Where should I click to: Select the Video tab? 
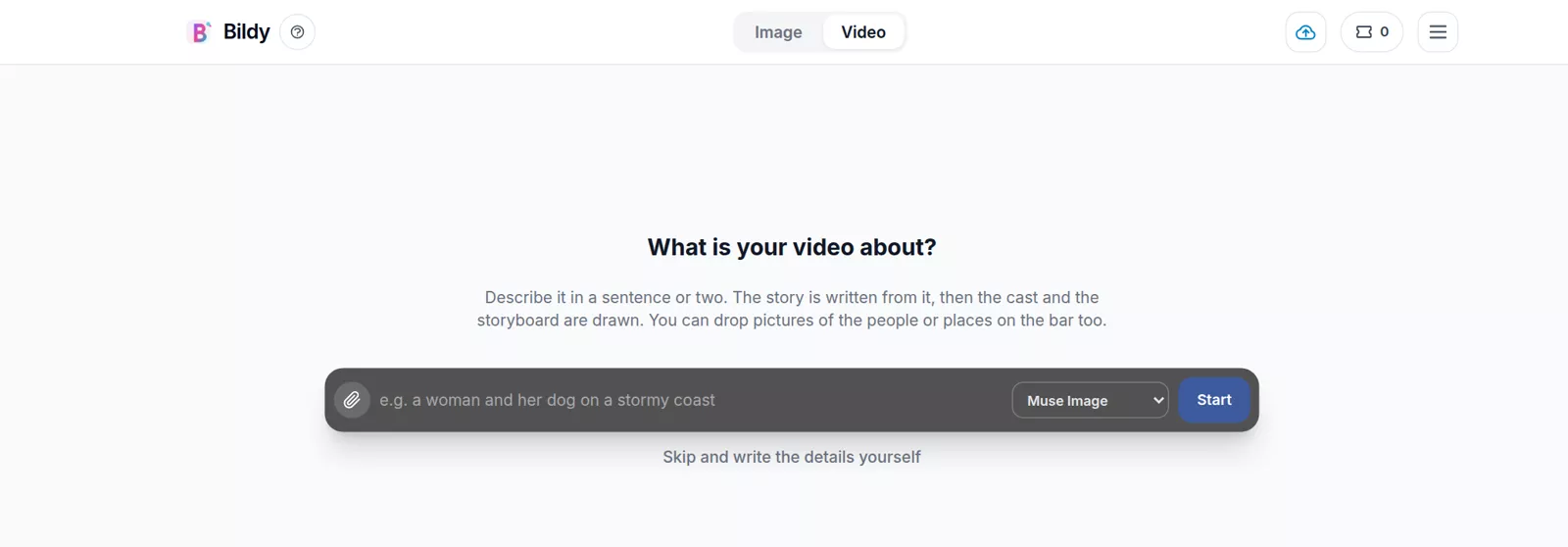tap(863, 32)
